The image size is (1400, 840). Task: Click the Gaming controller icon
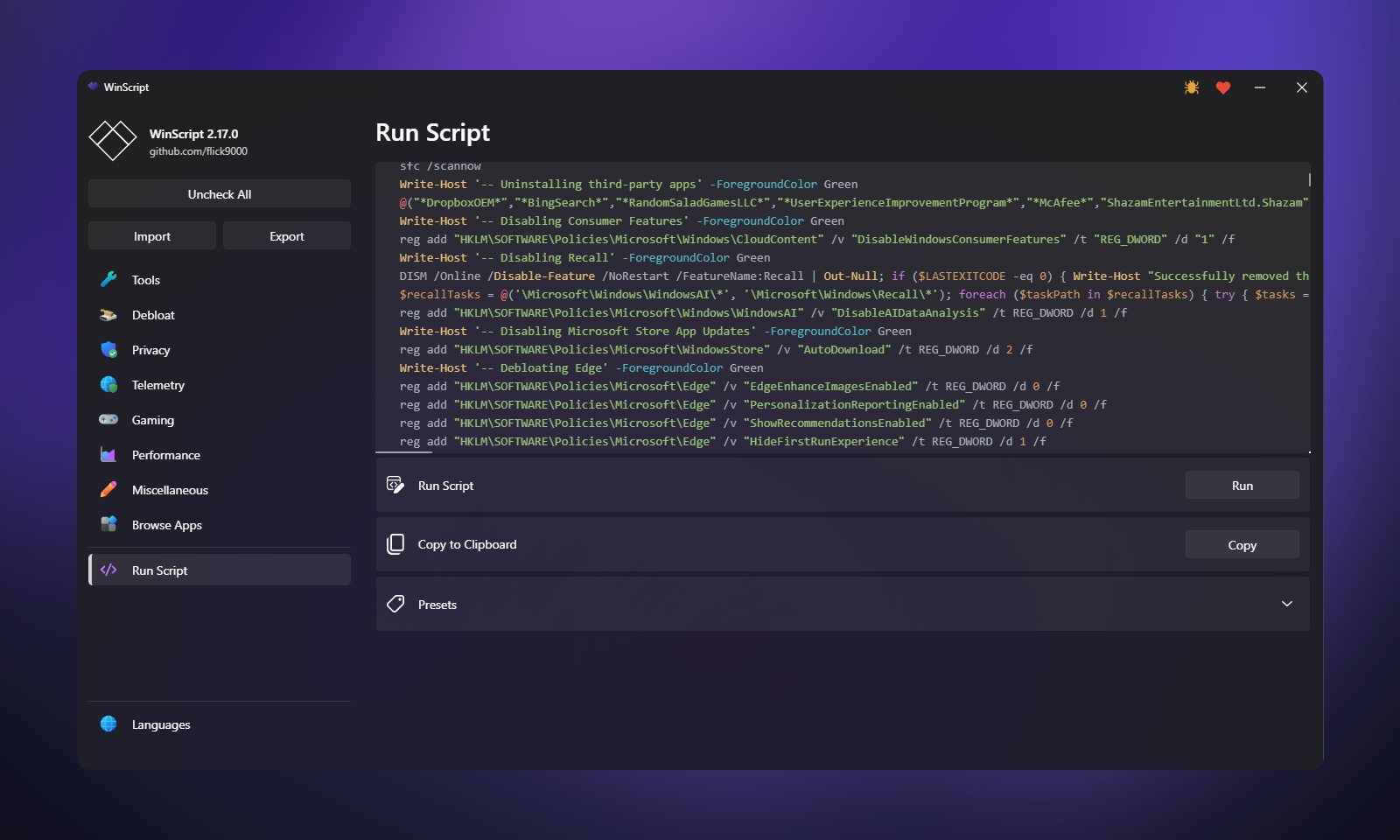108,420
